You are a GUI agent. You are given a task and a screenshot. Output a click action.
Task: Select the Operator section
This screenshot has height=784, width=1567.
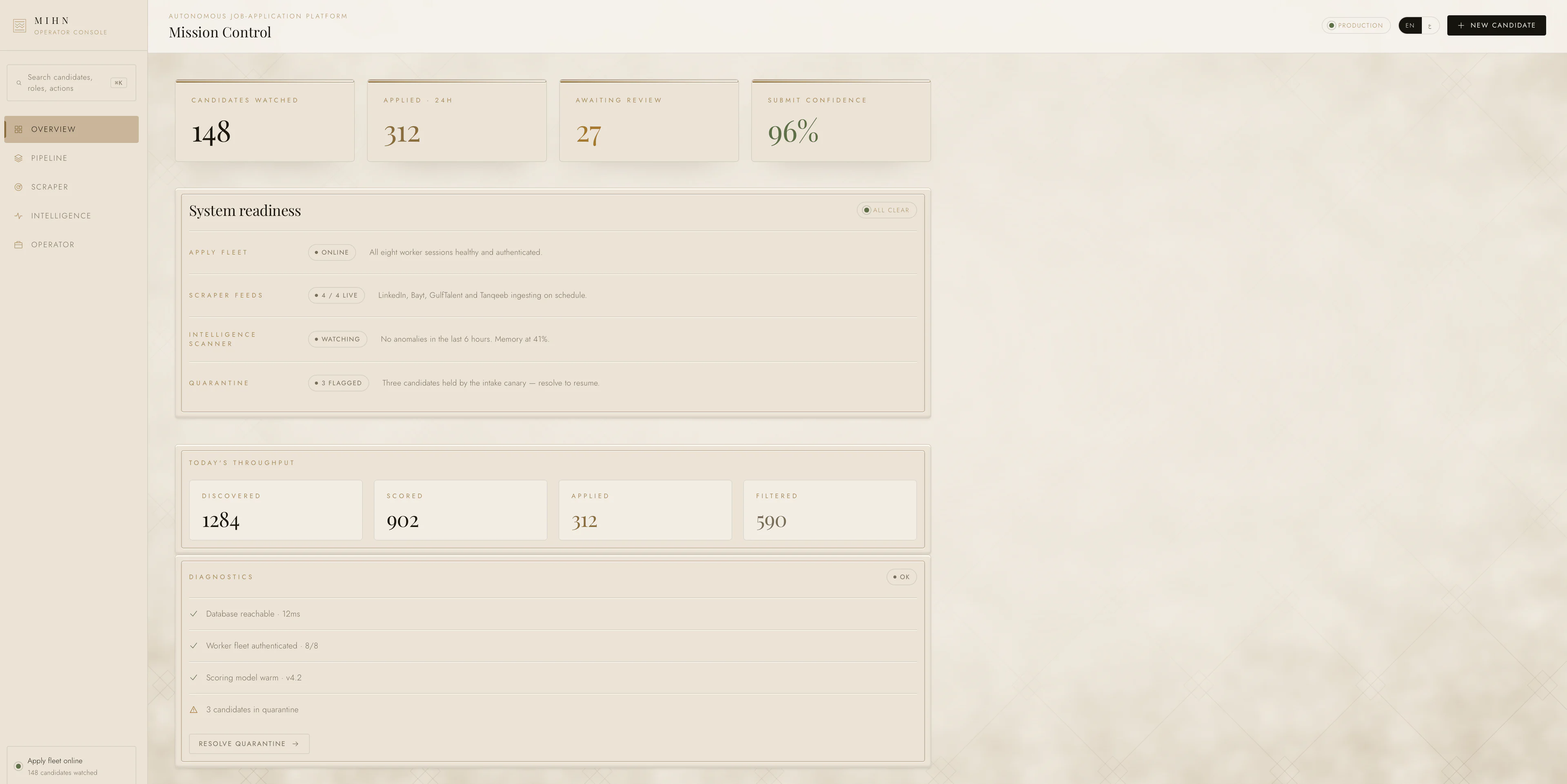coord(71,244)
